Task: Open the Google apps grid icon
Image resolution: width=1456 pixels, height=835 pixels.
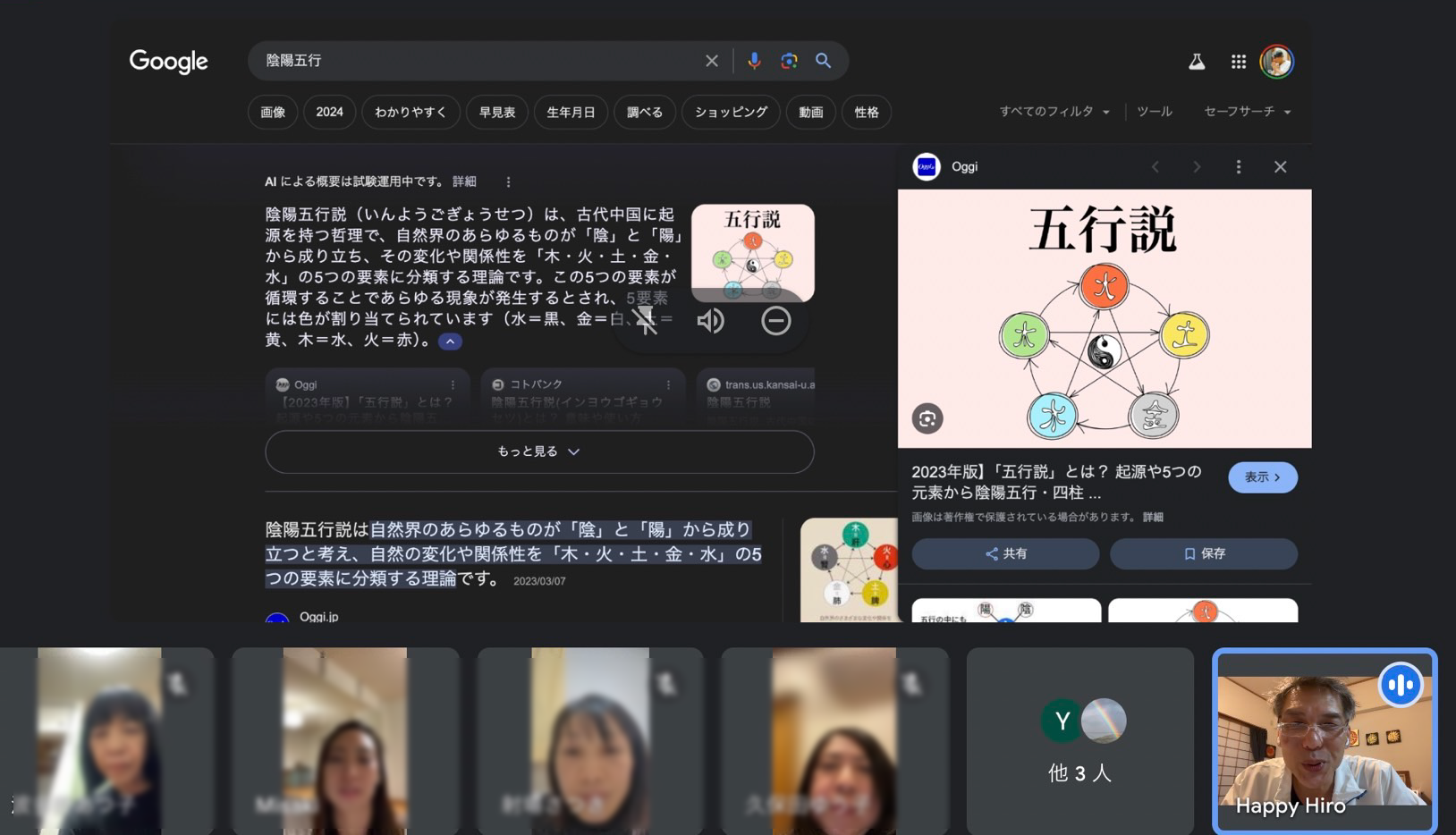Action: (1238, 62)
